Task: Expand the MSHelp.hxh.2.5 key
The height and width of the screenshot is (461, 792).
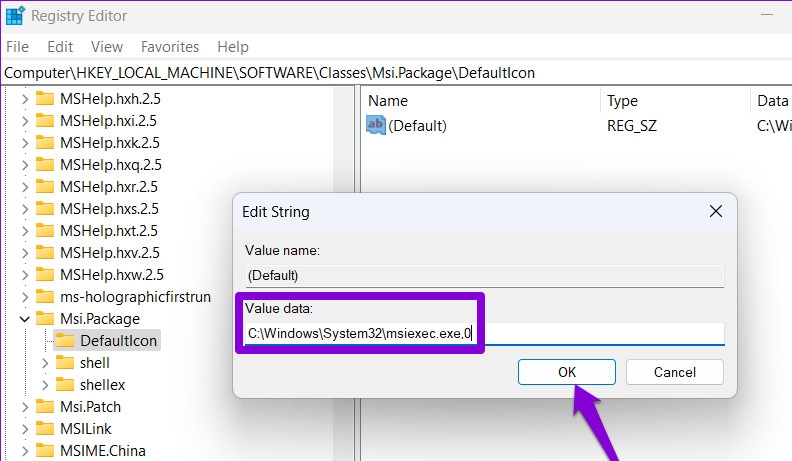Action: [x=25, y=99]
